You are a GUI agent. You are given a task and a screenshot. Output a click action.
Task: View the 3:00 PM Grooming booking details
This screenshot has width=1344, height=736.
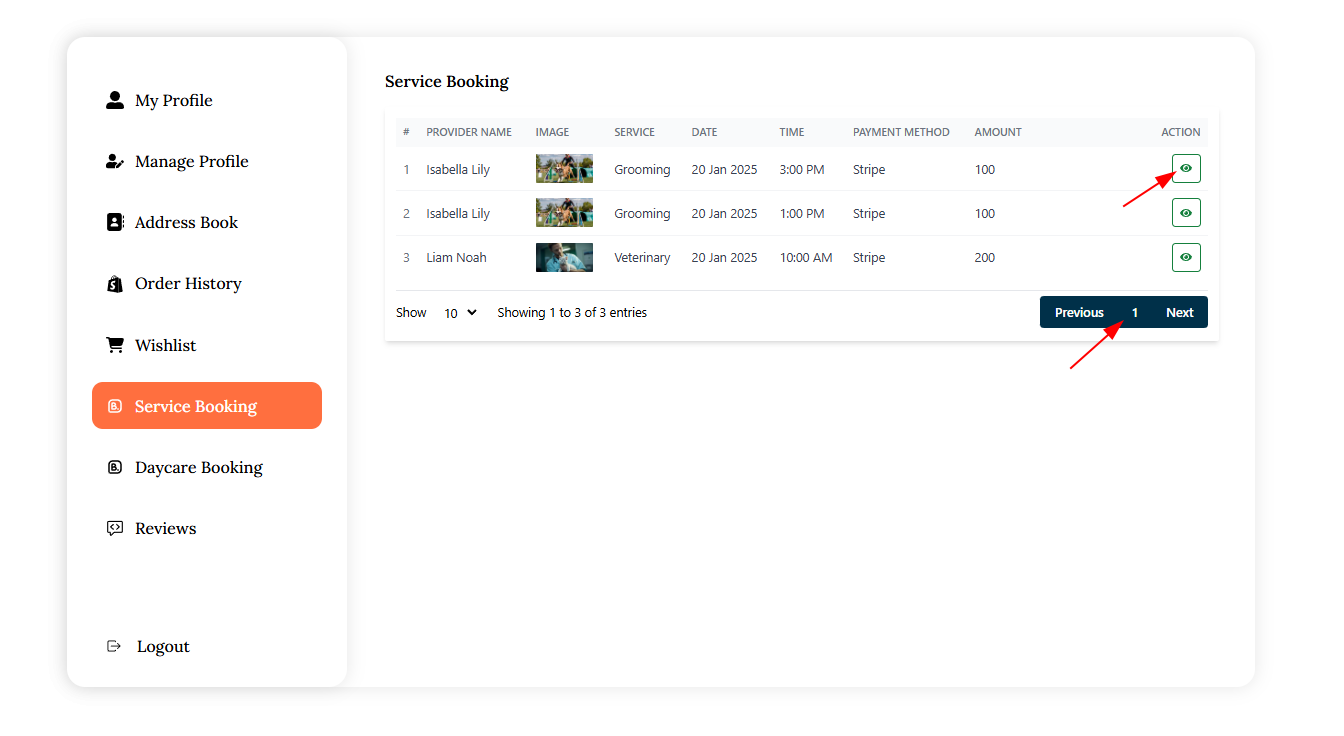(1186, 169)
